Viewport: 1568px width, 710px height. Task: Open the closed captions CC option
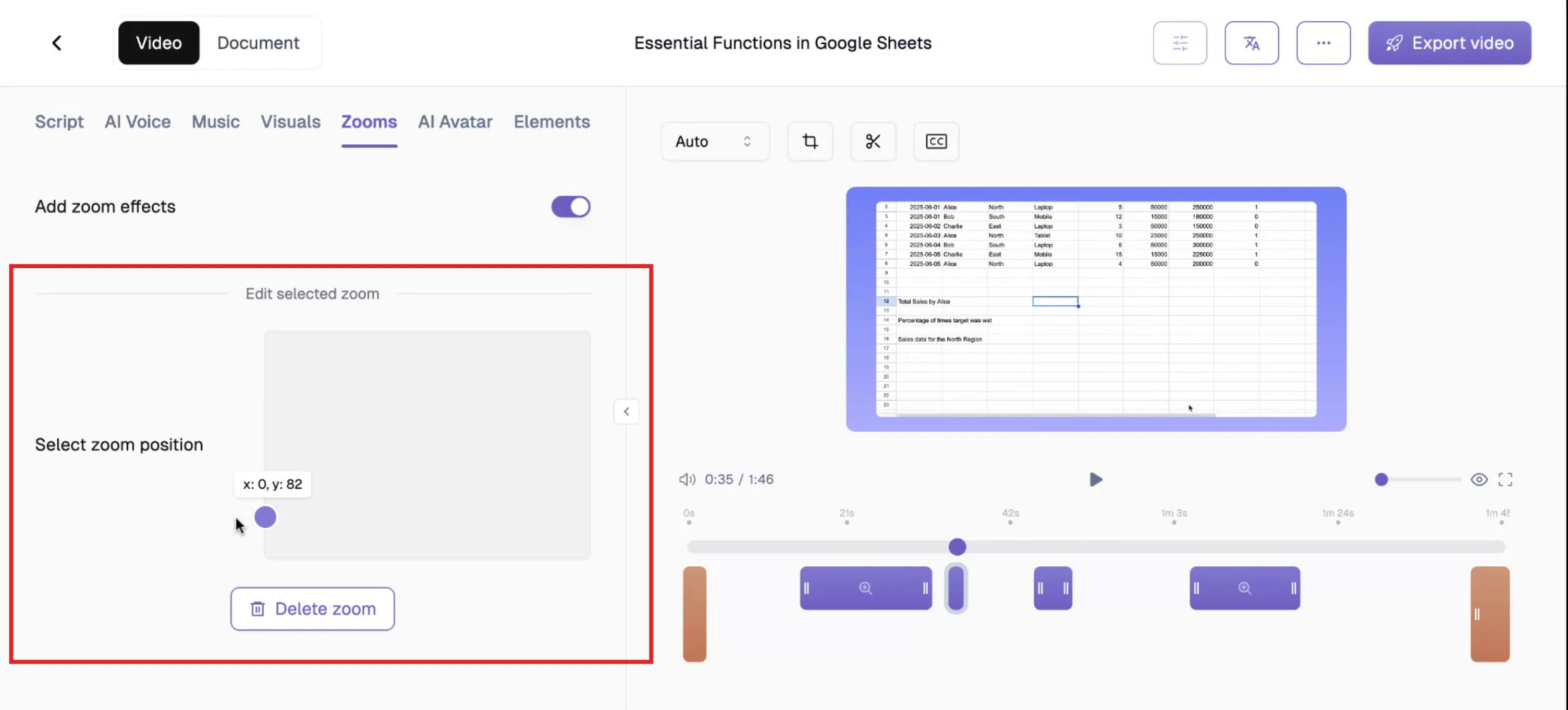(936, 141)
